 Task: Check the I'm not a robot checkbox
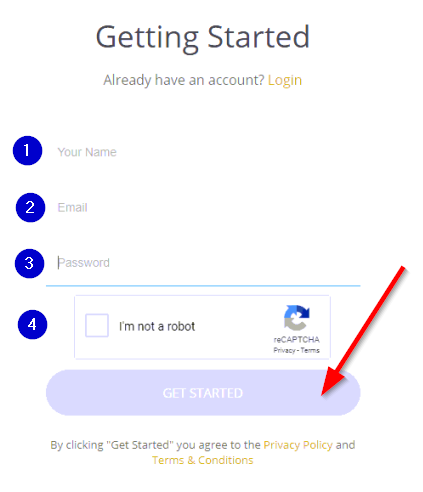[x=97, y=325]
